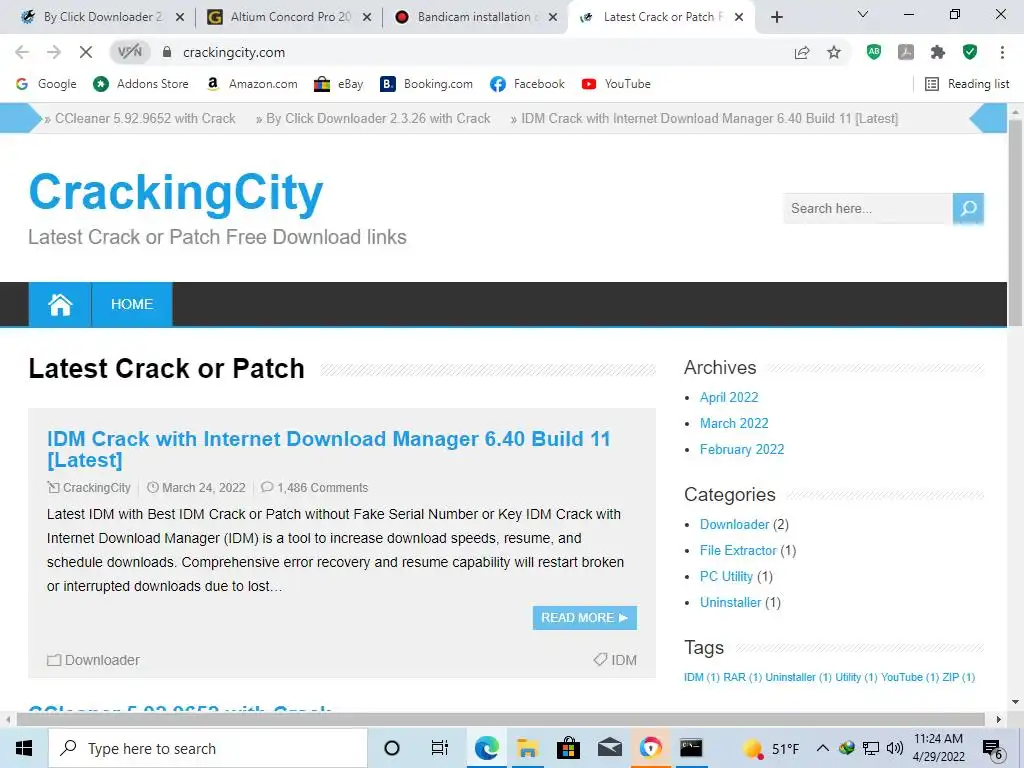Open the tab search chevron
The height and width of the screenshot is (768, 1024).
(863, 14)
